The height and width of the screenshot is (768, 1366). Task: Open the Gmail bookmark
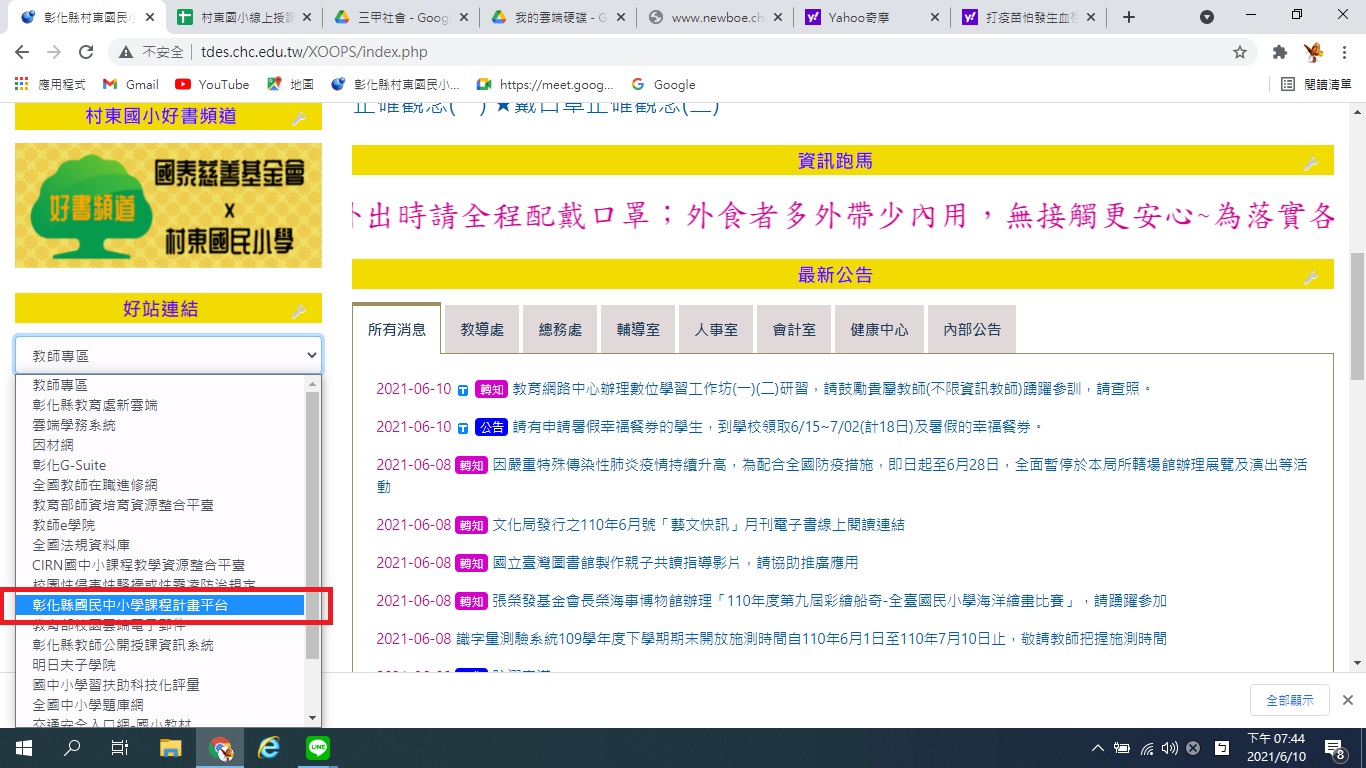pos(130,85)
